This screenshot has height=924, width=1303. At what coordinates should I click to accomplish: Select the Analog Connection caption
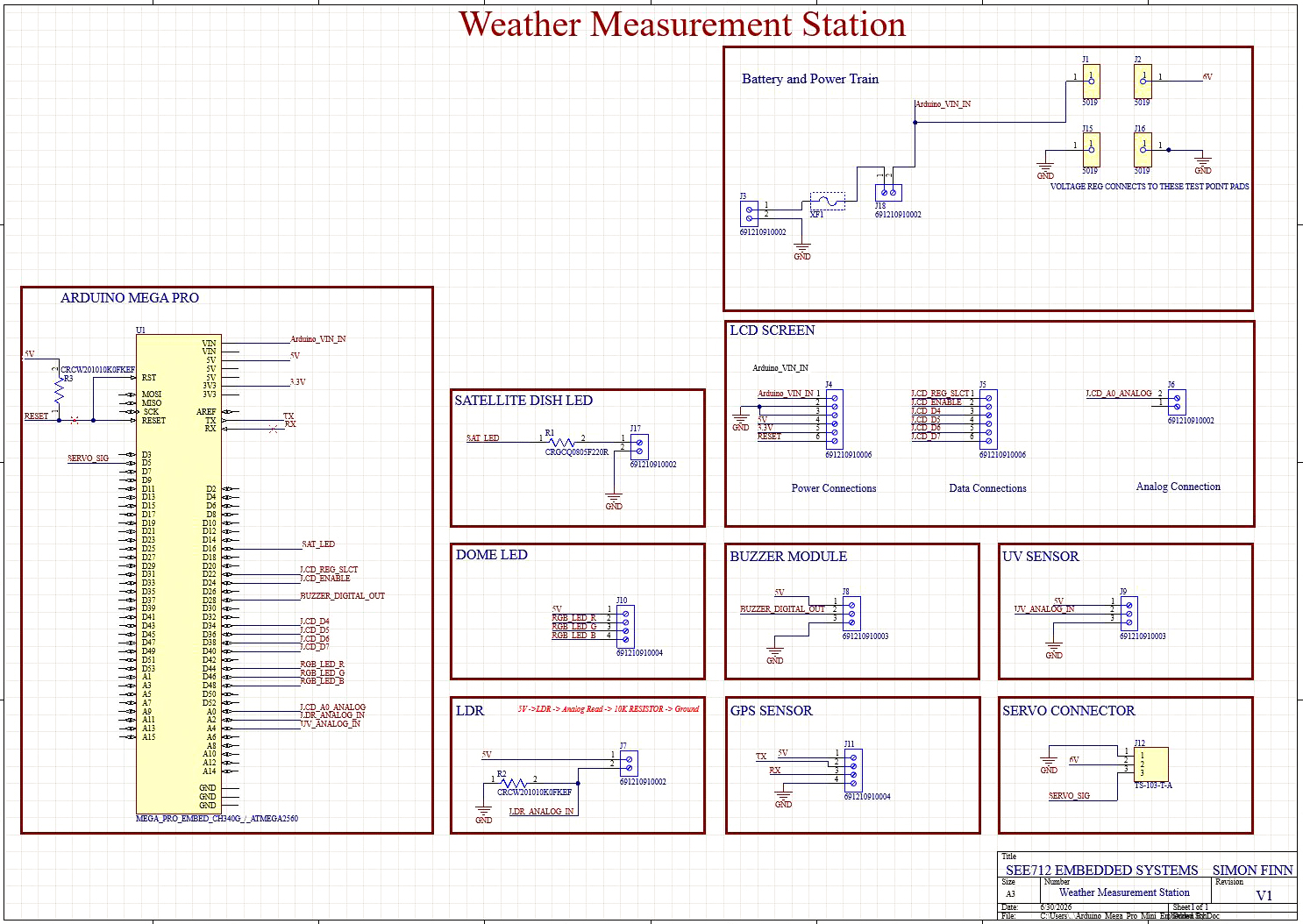click(x=1178, y=487)
